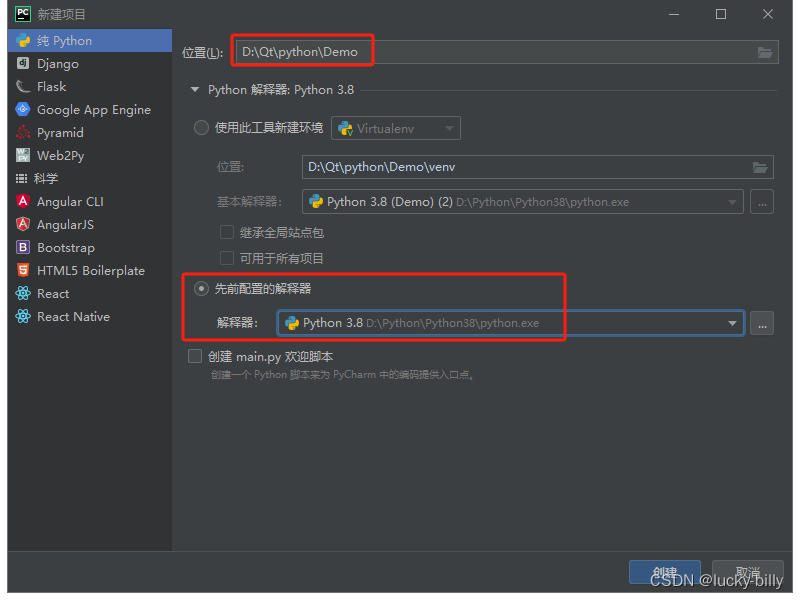Click the React atom icon
Screen dimensions: 800x600
[x=23, y=293]
